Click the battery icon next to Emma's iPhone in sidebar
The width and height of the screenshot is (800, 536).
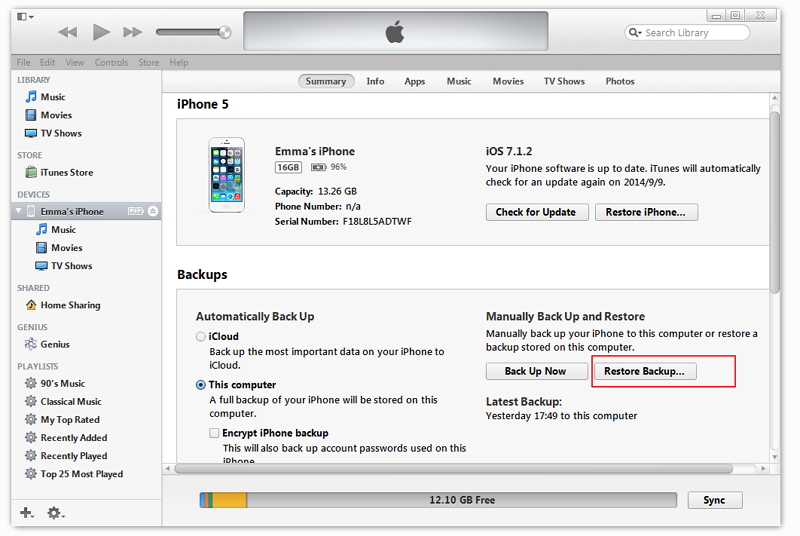click(135, 211)
